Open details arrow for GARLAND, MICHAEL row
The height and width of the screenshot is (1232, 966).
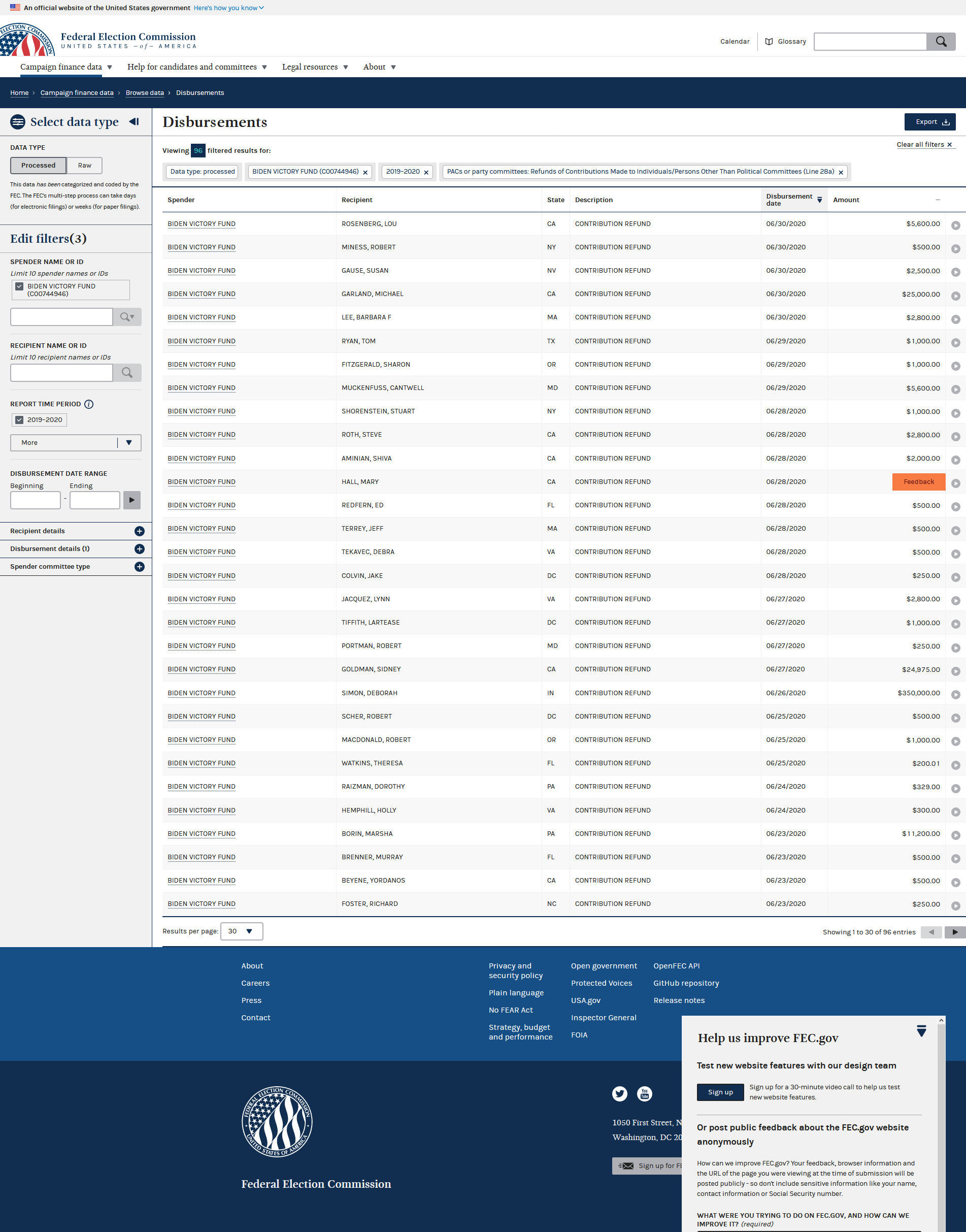click(x=956, y=295)
